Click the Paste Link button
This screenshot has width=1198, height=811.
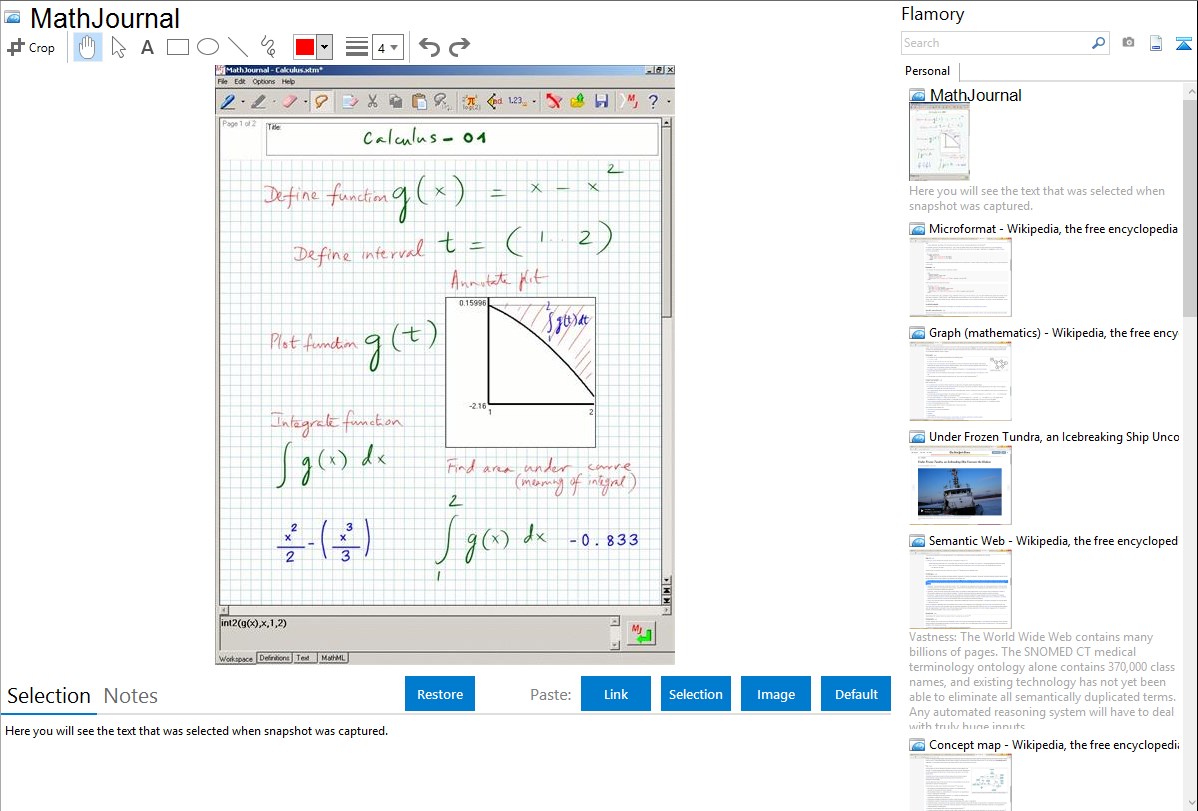click(x=616, y=694)
